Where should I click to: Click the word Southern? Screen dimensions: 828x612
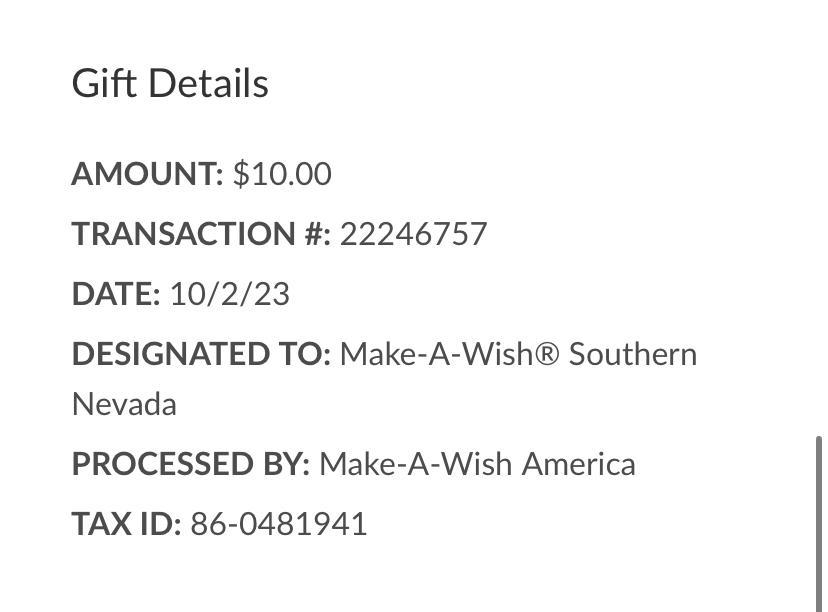(633, 354)
